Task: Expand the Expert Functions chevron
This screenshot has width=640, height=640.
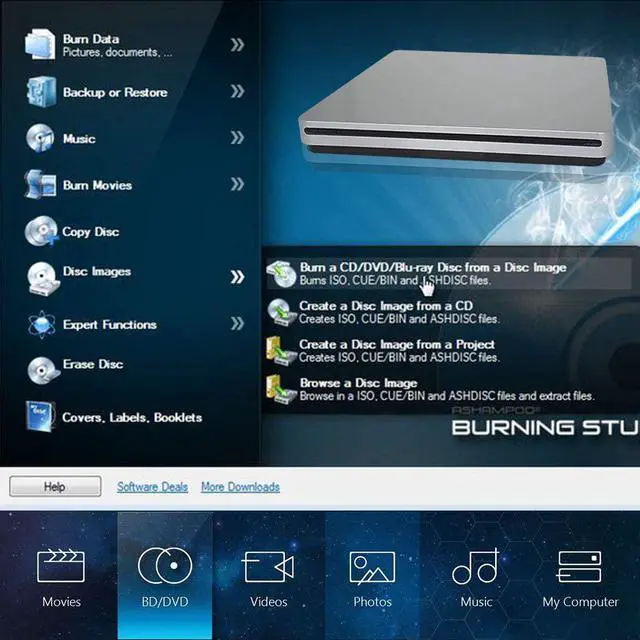Action: pyautogui.click(x=237, y=324)
